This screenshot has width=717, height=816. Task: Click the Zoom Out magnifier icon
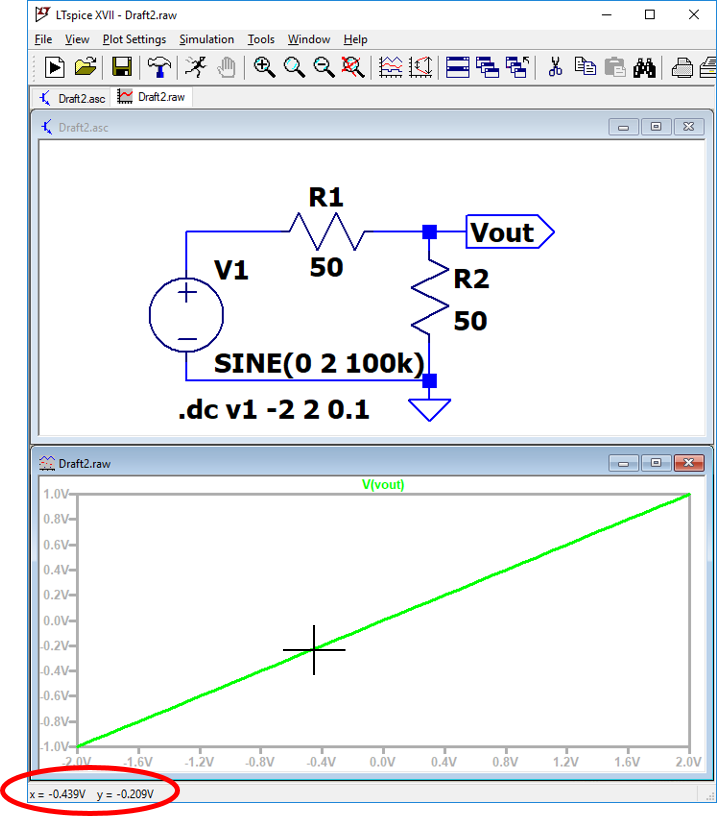(x=323, y=67)
